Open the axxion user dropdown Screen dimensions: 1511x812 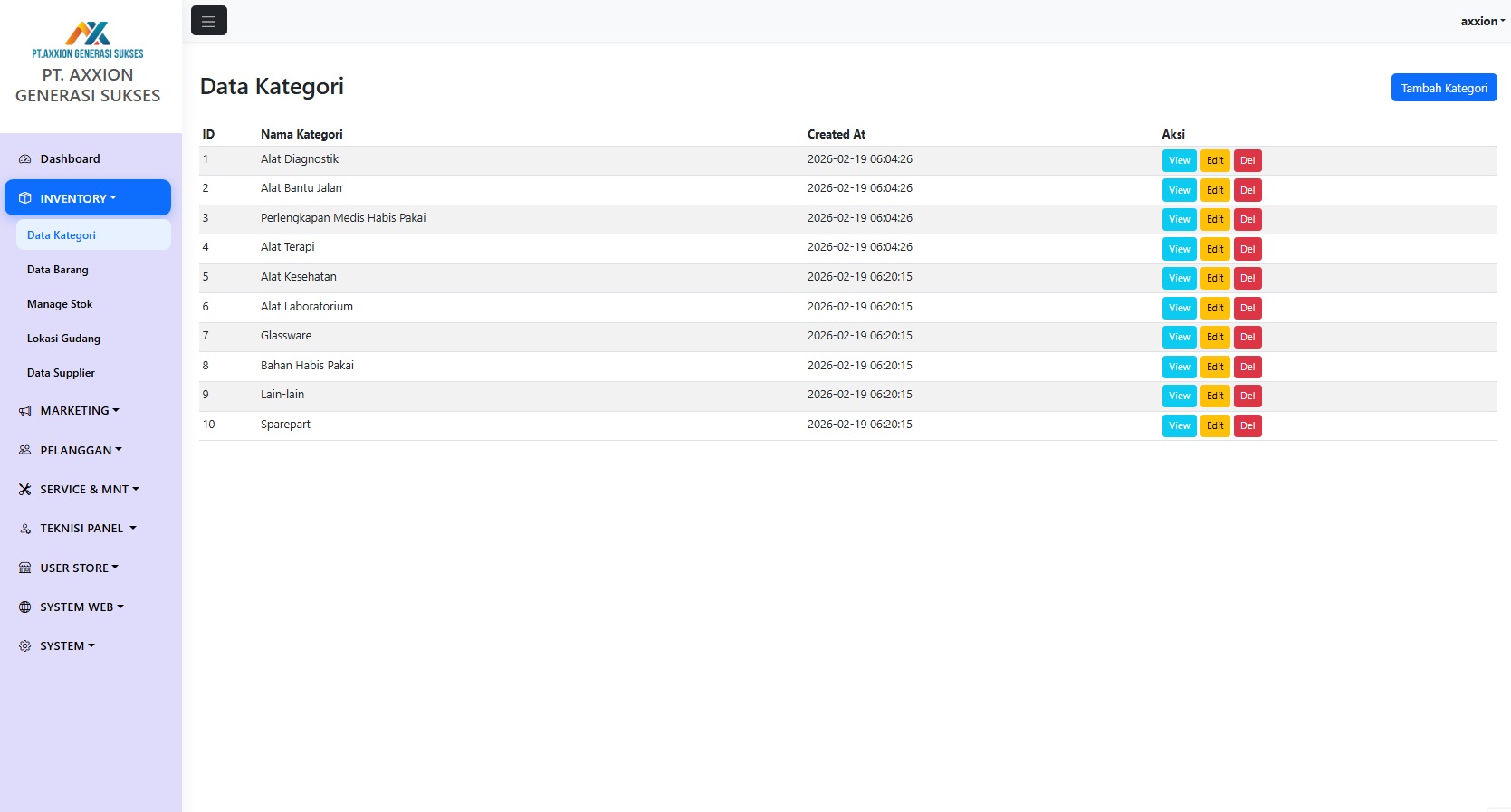1482,21
